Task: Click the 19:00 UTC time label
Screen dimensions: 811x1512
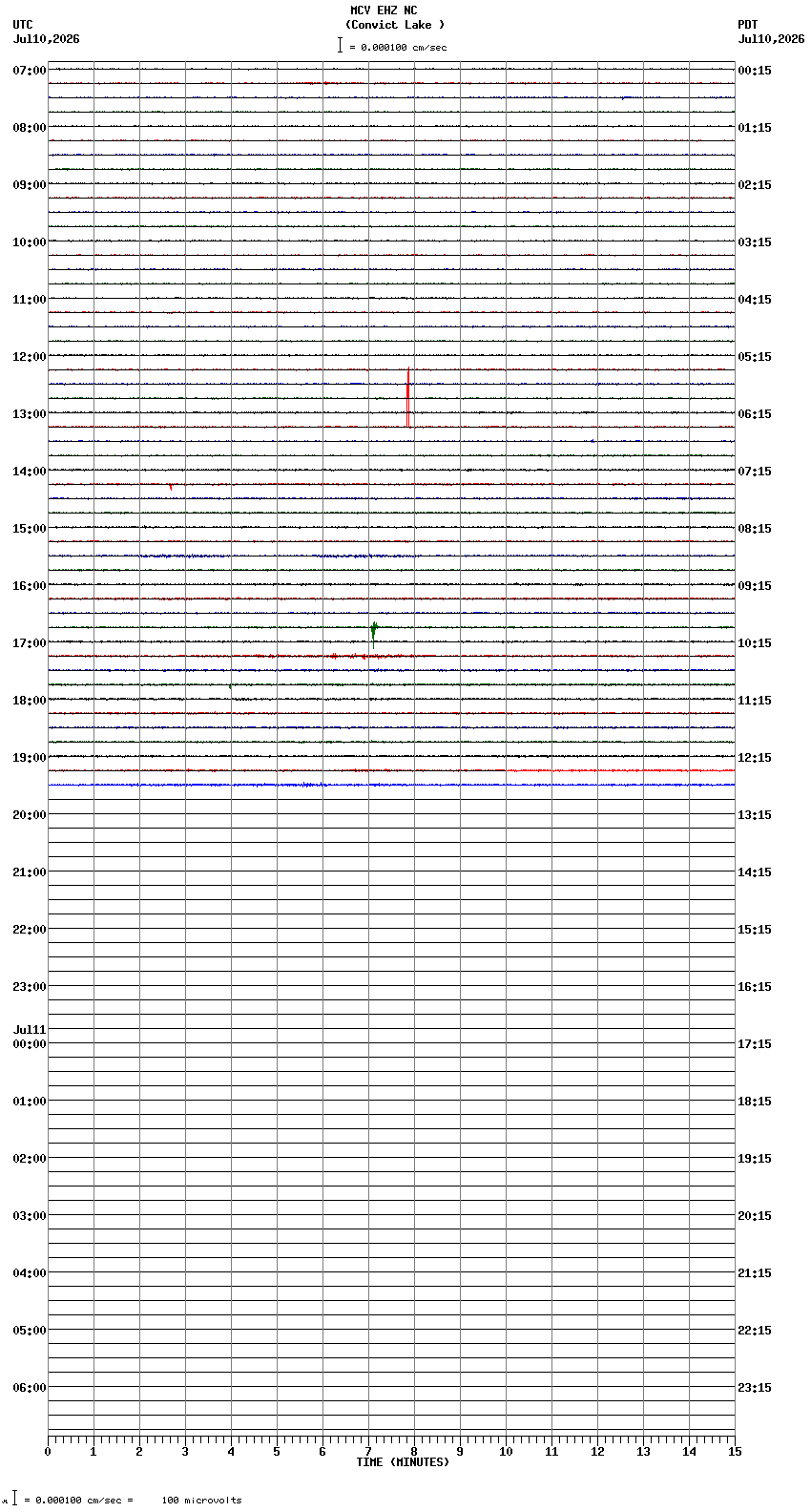Action: coord(30,758)
